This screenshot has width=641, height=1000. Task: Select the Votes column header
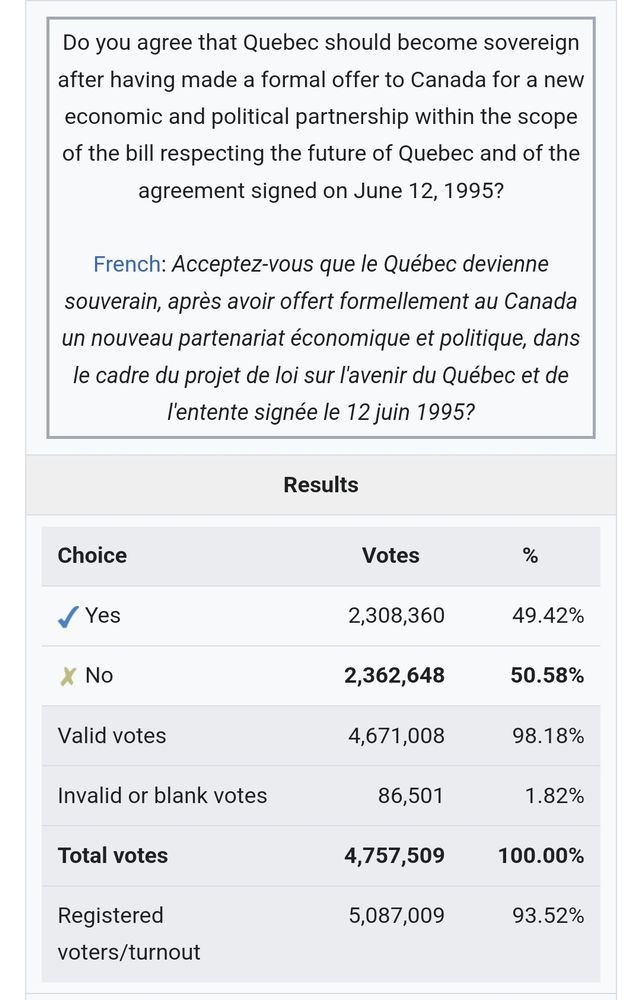pyautogui.click(x=390, y=555)
